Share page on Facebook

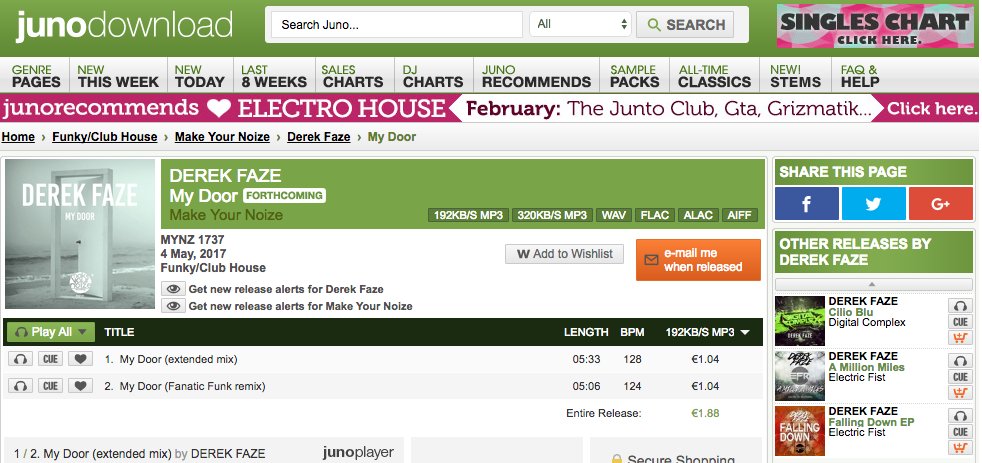[x=806, y=204]
